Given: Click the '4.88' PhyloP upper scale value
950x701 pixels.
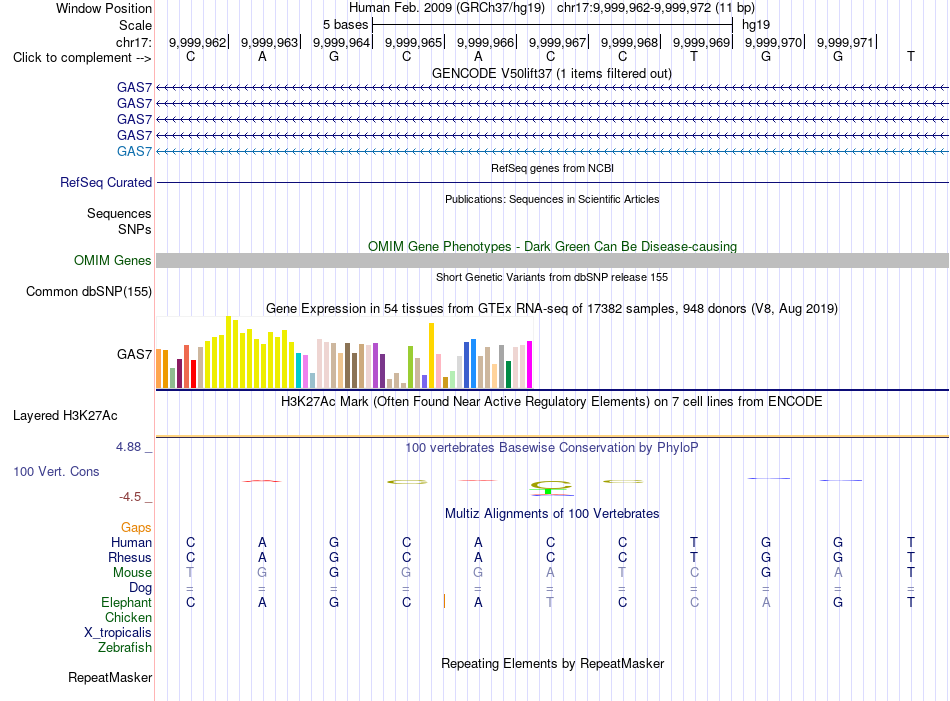Looking at the screenshot, I should coord(128,447).
